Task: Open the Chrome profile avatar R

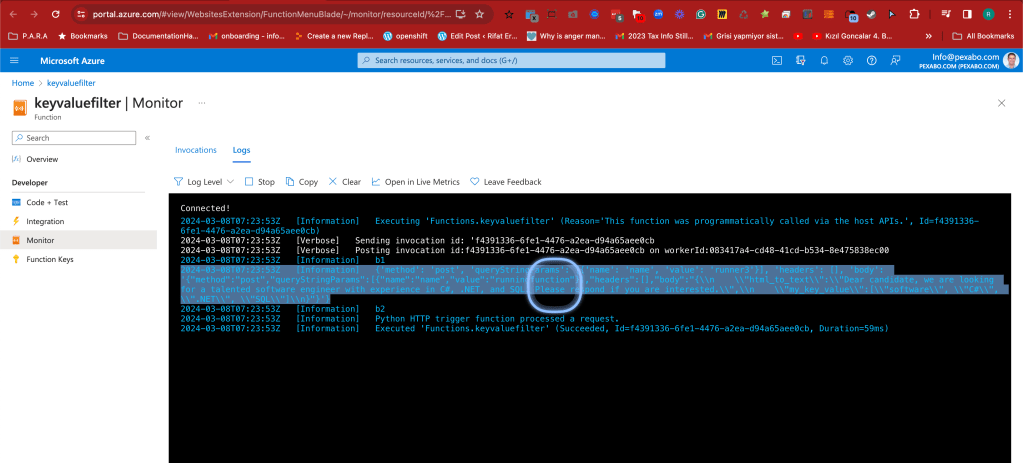Action: click(988, 14)
